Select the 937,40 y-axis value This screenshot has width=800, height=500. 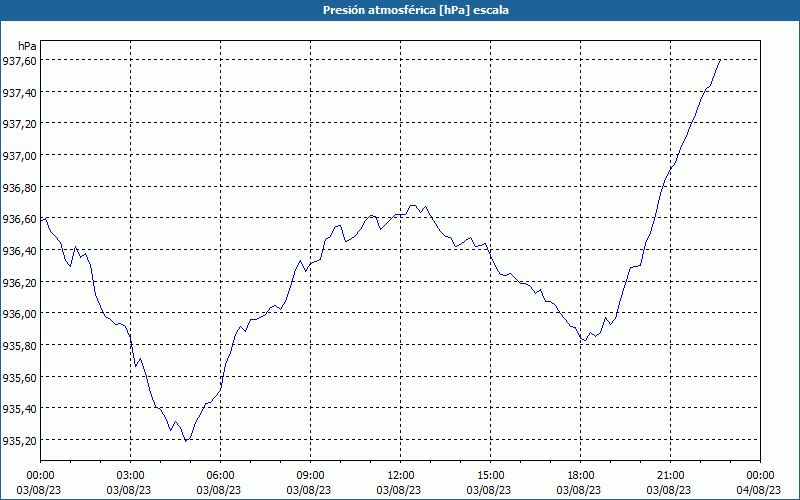pos(19,92)
